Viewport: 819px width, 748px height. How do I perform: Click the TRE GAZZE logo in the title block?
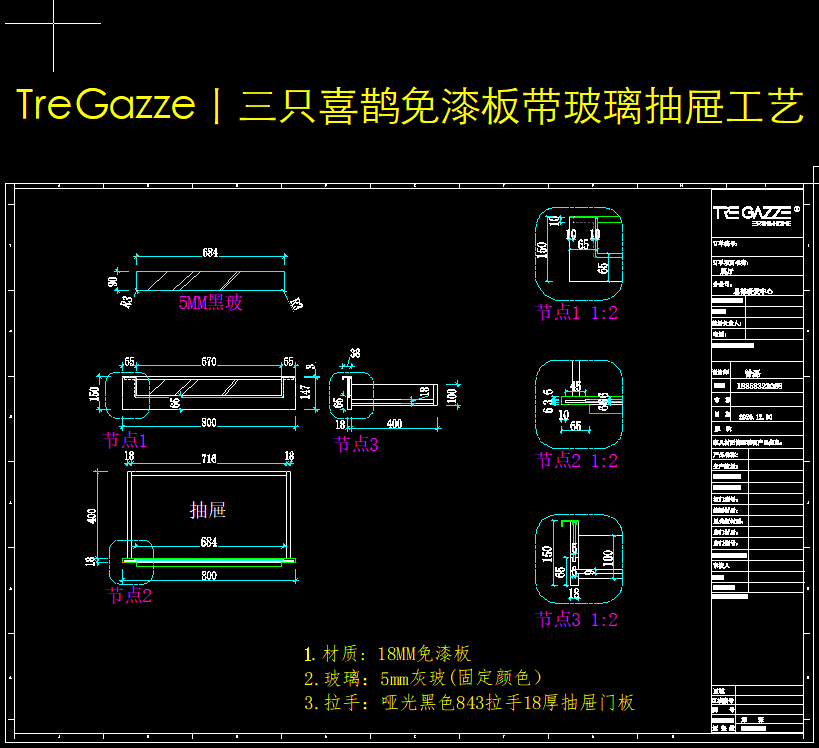[756, 215]
